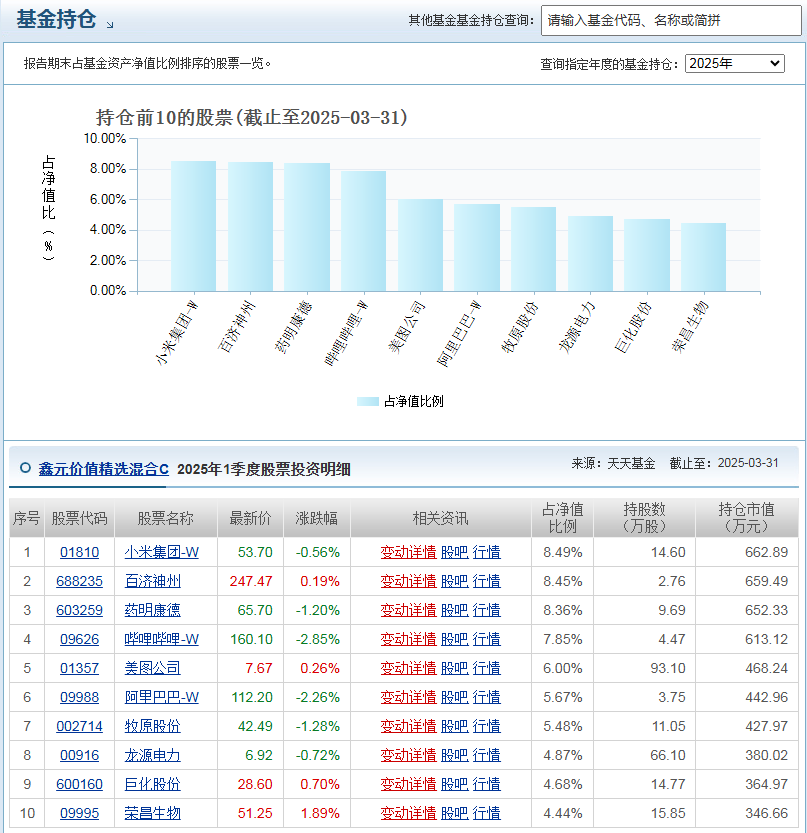Open the 阿里巴巴-W stock name link
The width and height of the screenshot is (807, 833).
[162, 697]
